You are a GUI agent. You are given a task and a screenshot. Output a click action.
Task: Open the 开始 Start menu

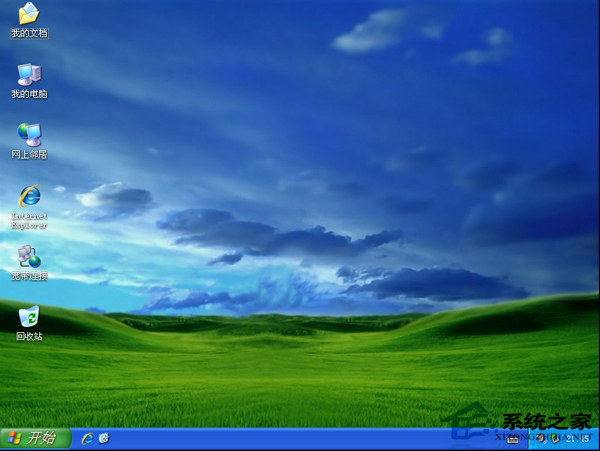point(36,438)
